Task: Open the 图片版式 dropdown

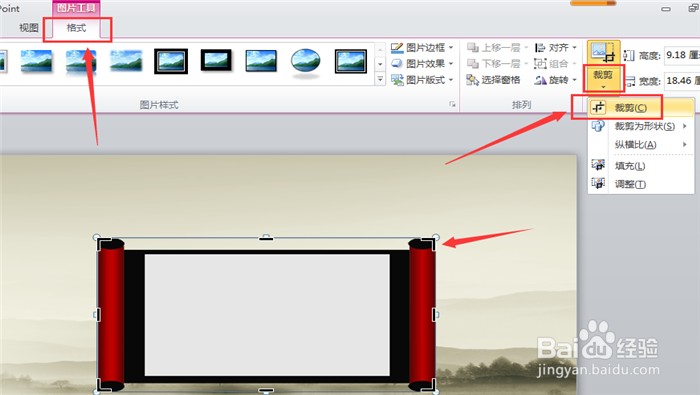Action: pos(422,80)
